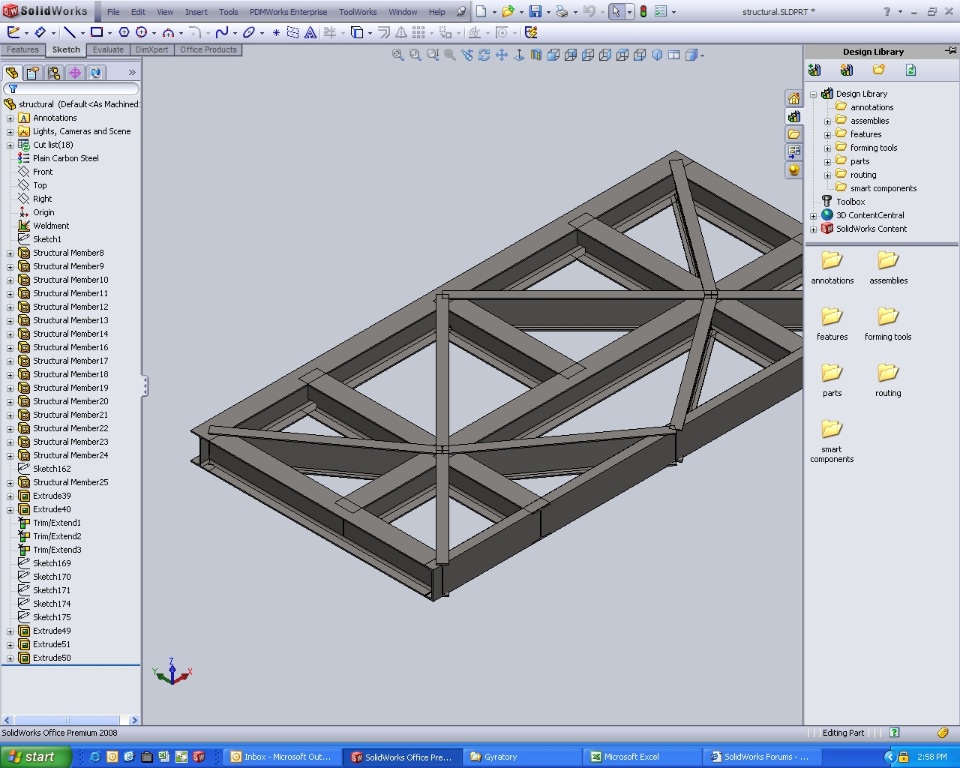Image resolution: width=960 pixels, height=768 pixels.
Task: Open the Insert menu
Action: pyautogui.click(x=196, y=12)
